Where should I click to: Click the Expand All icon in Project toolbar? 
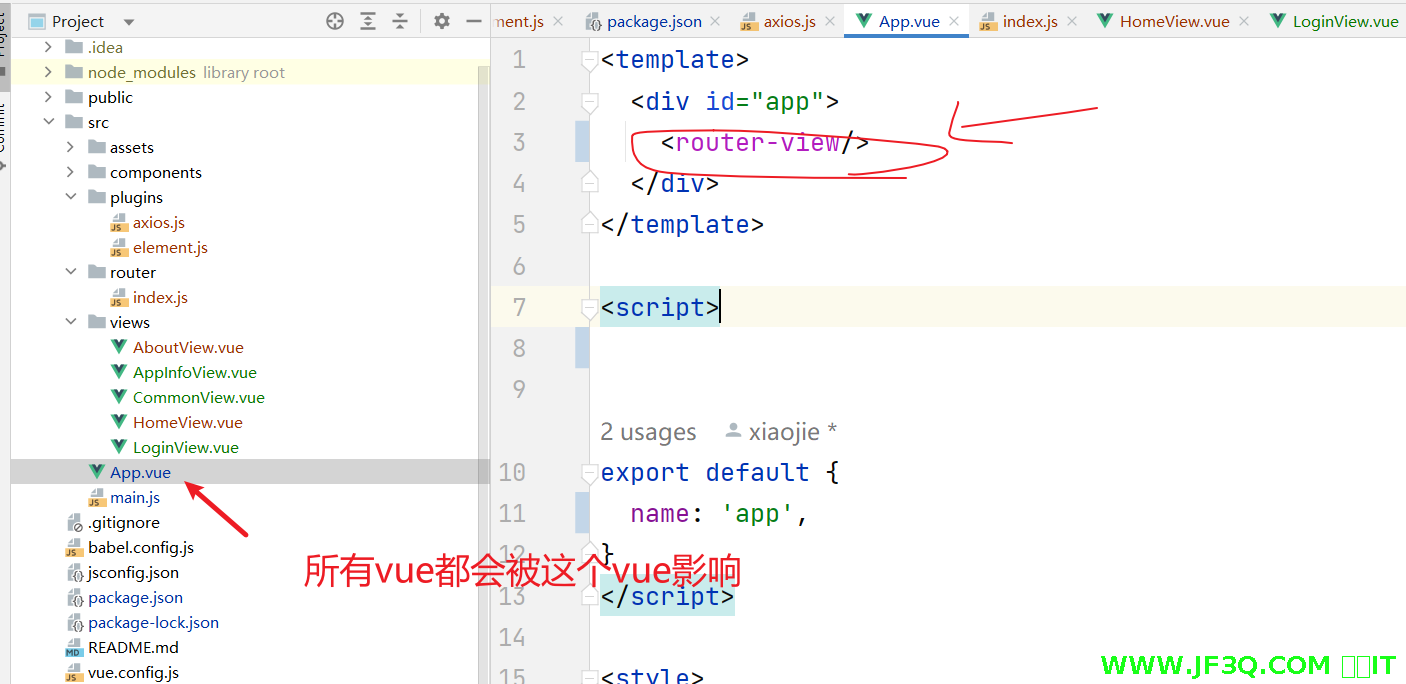(368, 21)
